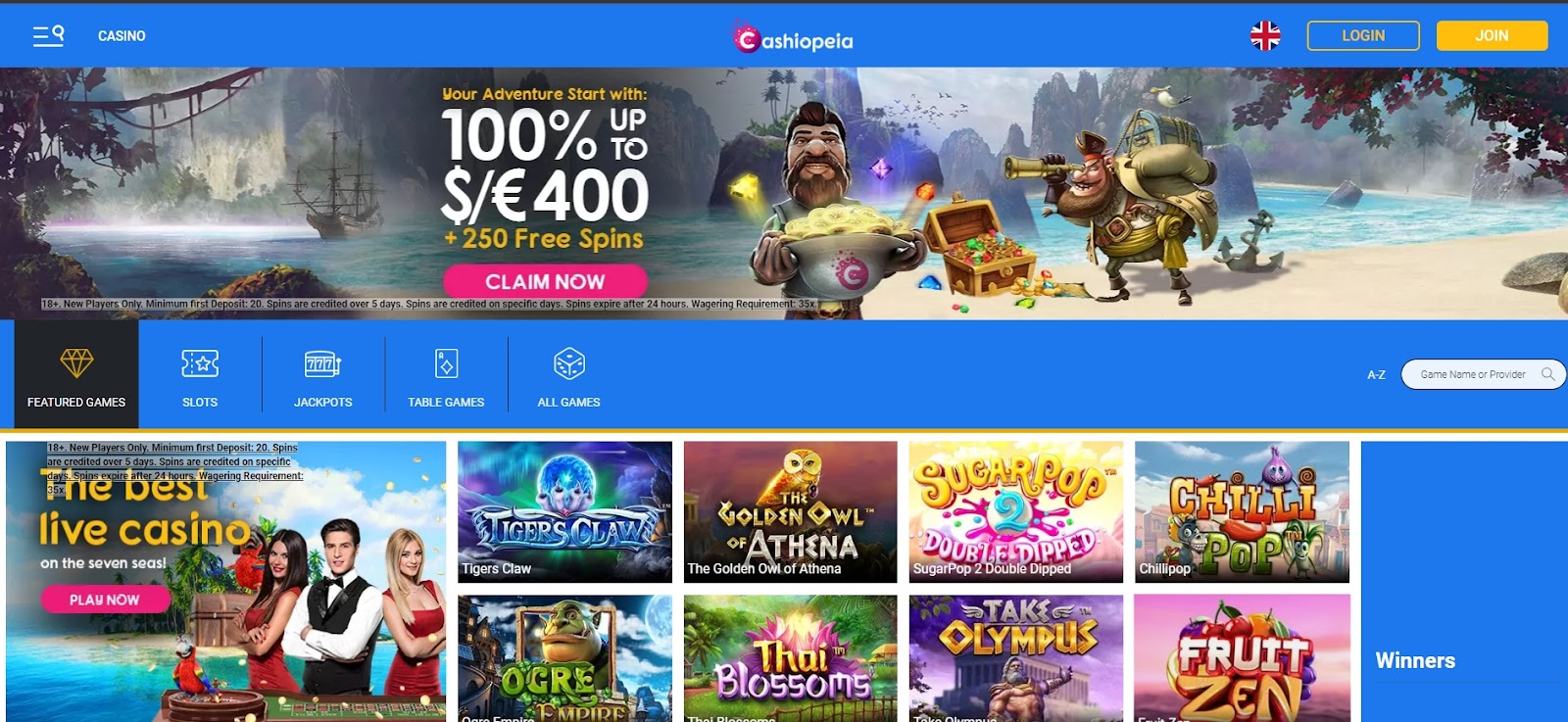Click the pink CLAIM NOW button
Image resolution: width=1568 pixels, height=722 pixels.
pos(545,281)
